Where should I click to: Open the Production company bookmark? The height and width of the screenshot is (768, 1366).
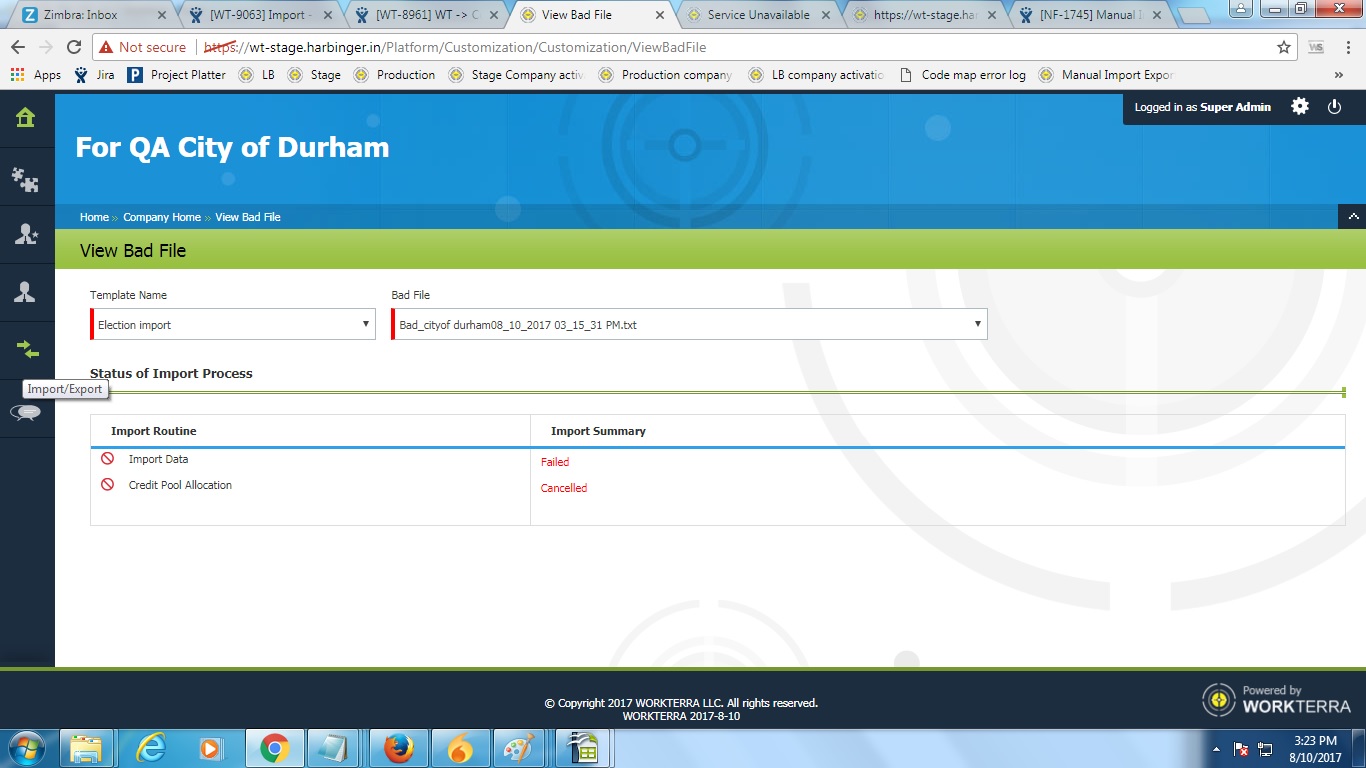point(665,75)
